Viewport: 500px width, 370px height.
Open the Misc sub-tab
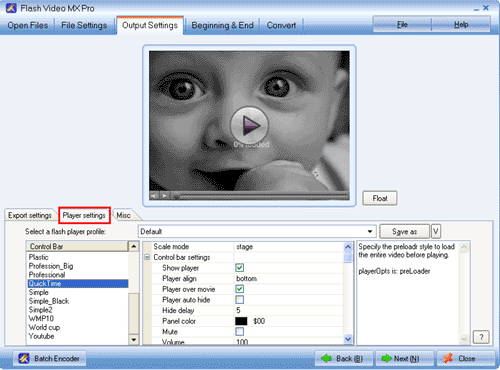pyautogui.click(x=123, y=215)
